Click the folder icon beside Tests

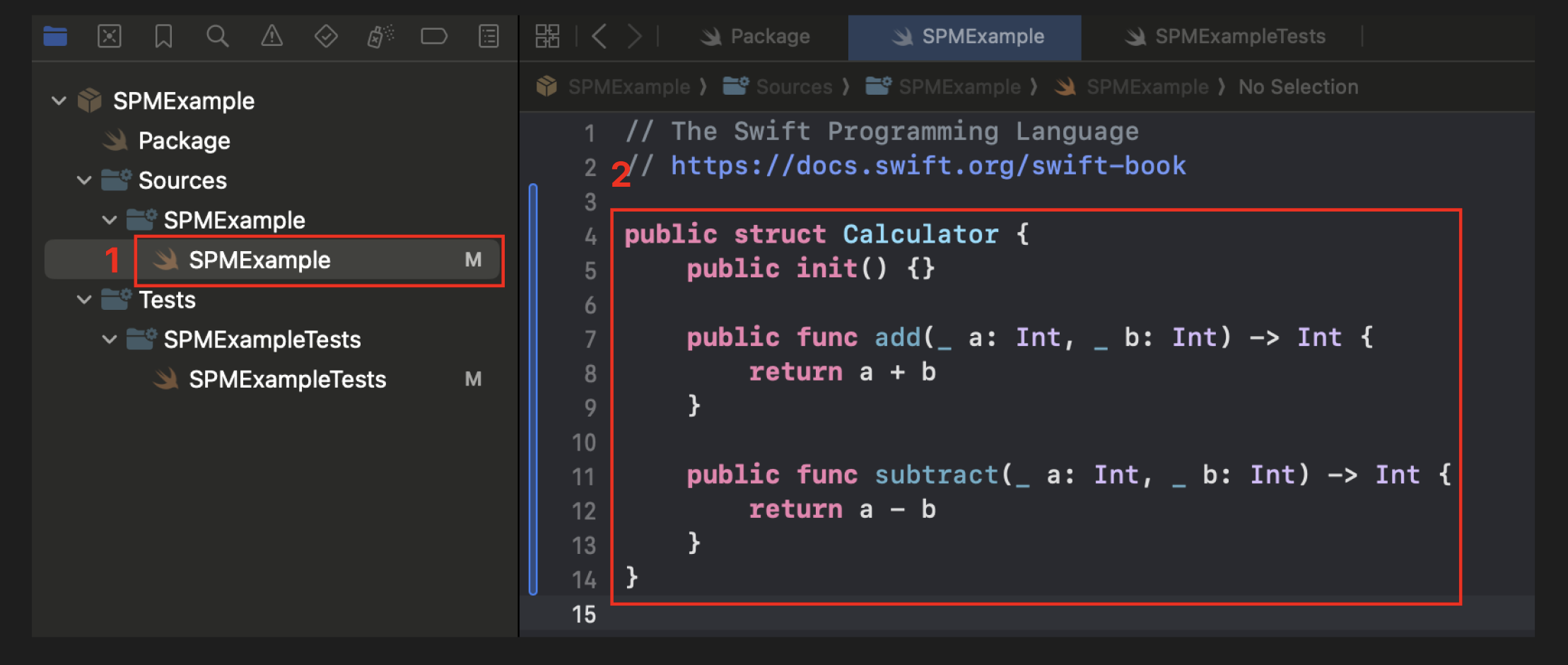tap(116, 299)
